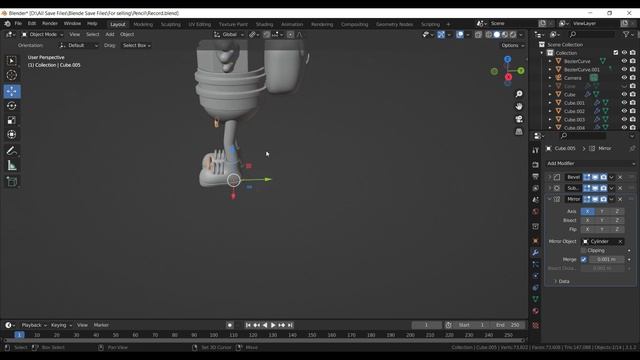The image size is (640, 360).
Task: Select rendered viewport shading mode
Action: tap(513, 35)
